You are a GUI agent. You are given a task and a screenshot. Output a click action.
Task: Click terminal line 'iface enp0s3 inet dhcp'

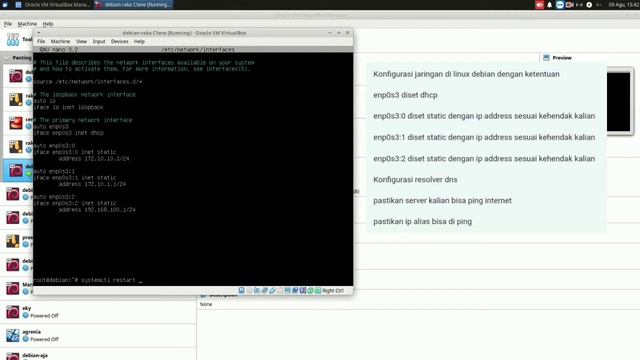pyautogui.click(x=69, y=133)
